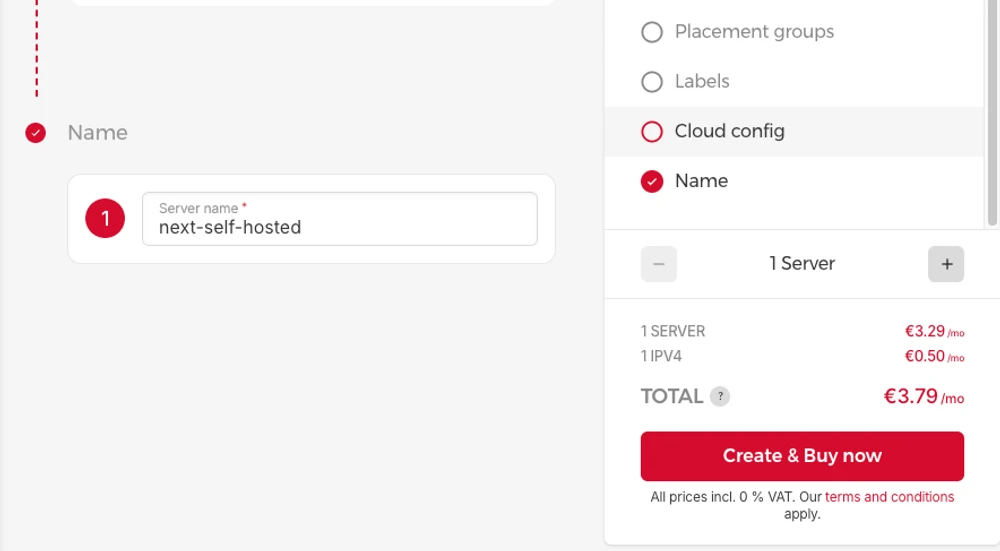Open the terms and conditions link
Viewport: 1000px width, 551px height.
889,497
